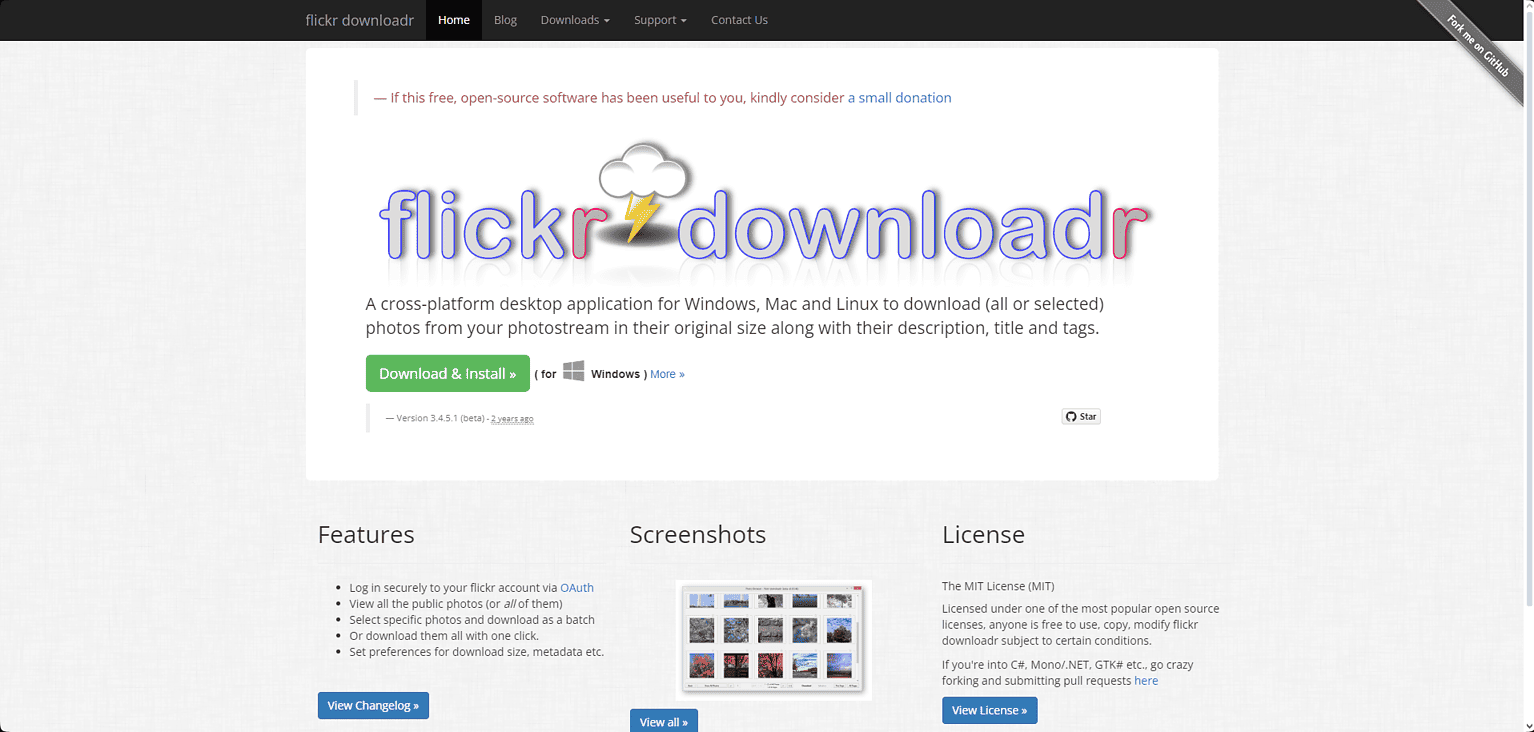Click the flickr downloadr brand text in navbar

click(x=359, y=19)
